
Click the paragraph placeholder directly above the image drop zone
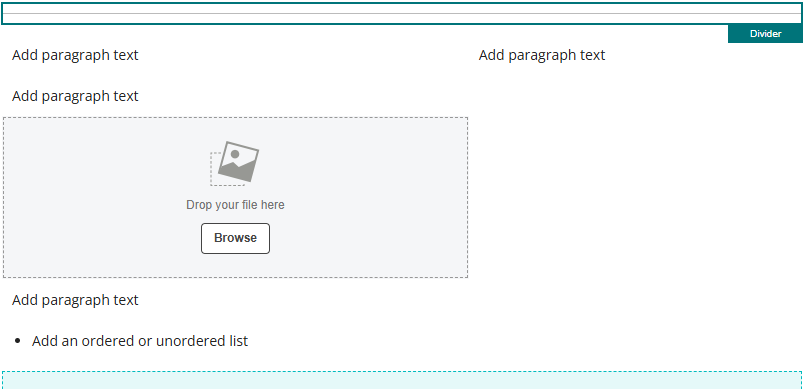(75, 96)
